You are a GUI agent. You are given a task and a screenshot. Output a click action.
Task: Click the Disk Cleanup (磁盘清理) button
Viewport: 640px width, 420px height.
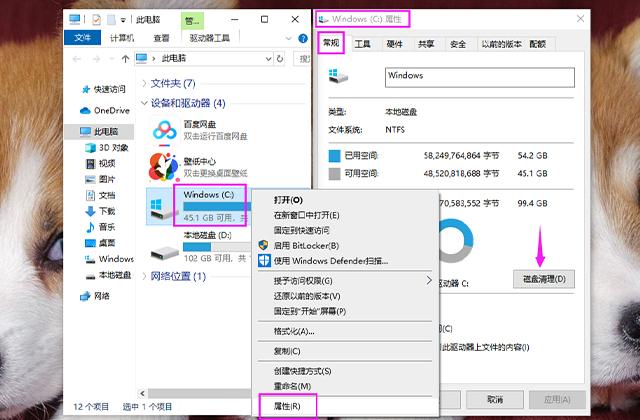tap(544, 279)
